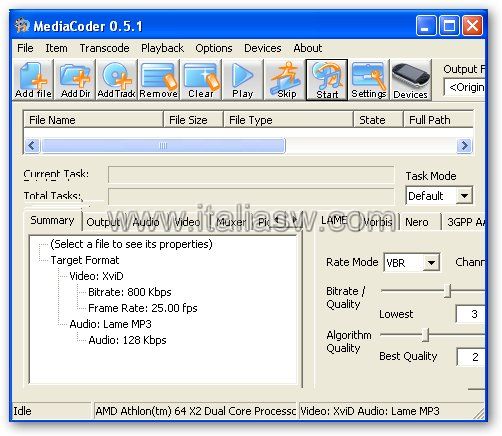Switch to the Muxer tab
The width and height of the screenshot is (502, 436).
pos(231,222)
